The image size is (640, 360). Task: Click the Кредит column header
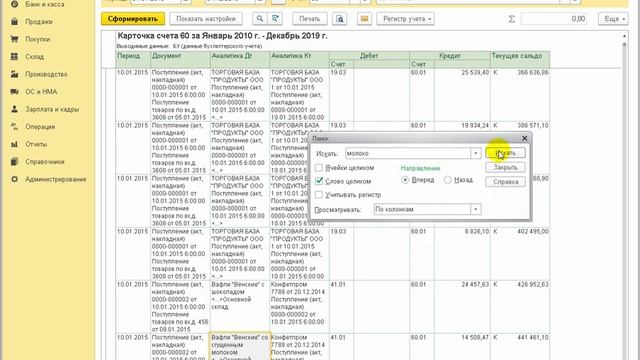tap(450, 56)
